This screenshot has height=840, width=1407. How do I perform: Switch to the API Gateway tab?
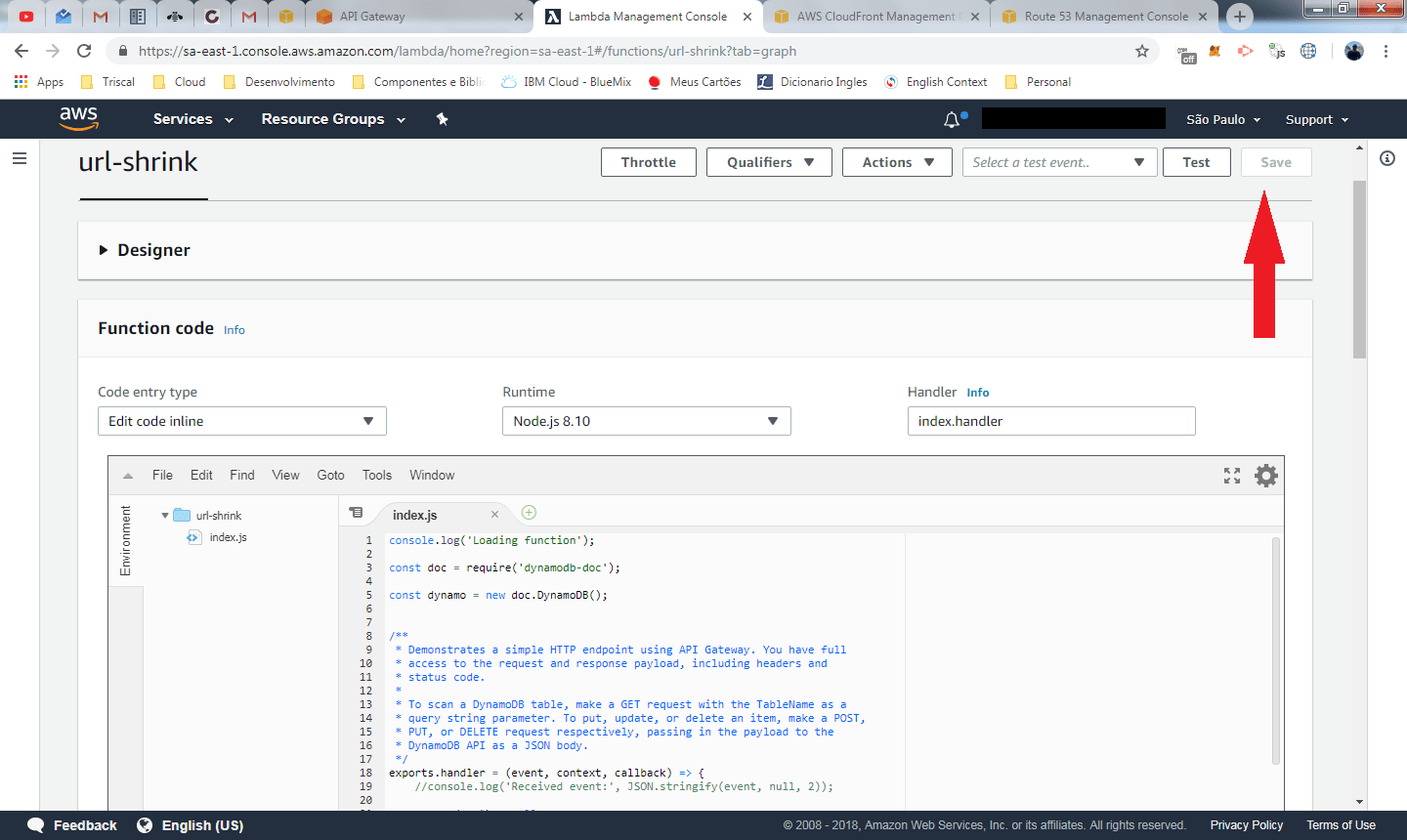point(372,17)
